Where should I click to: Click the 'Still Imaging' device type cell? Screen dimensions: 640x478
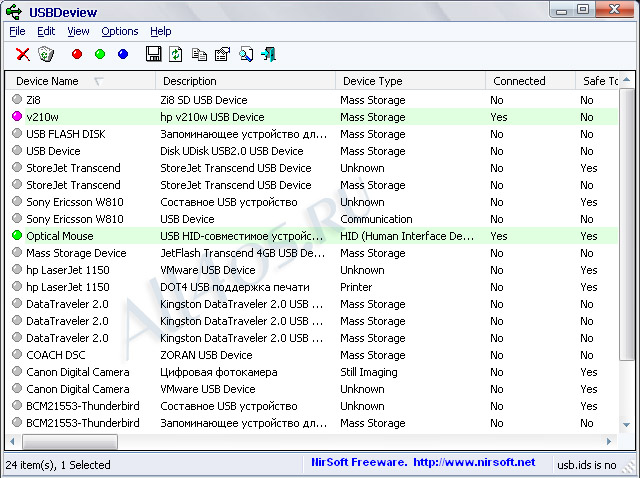coord(369,372)
